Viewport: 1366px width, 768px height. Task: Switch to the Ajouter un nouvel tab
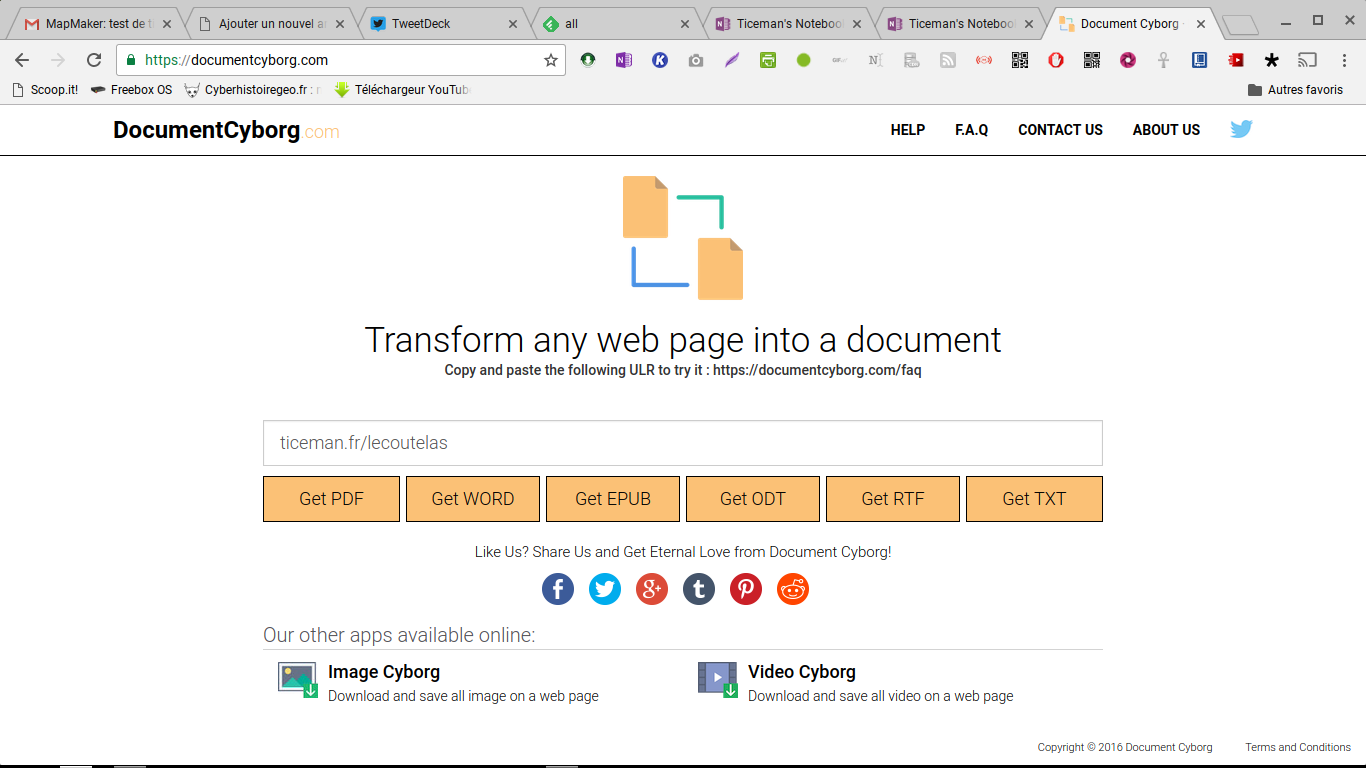272,23
